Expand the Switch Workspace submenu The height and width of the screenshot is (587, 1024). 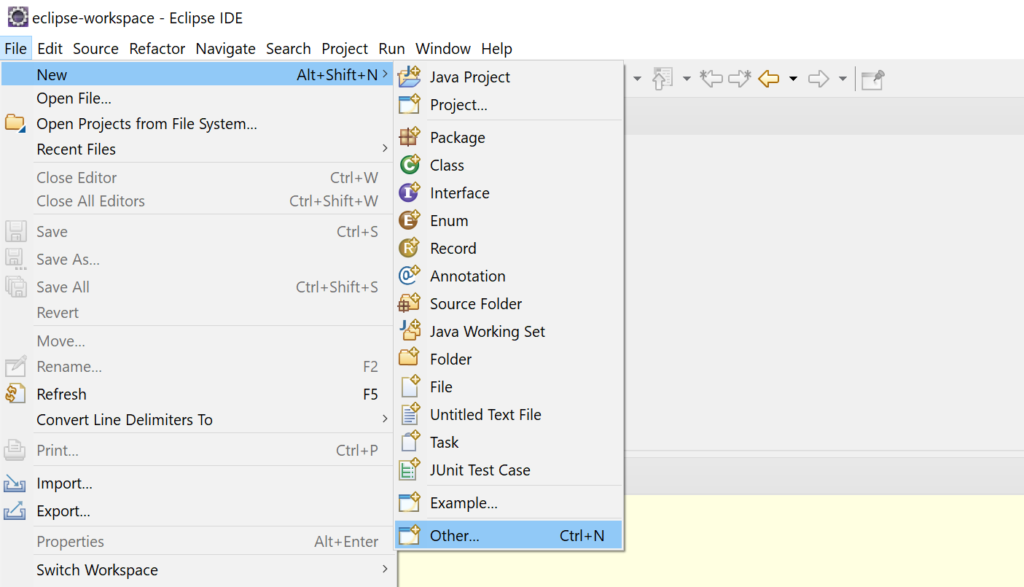click(x=97, y=570)
